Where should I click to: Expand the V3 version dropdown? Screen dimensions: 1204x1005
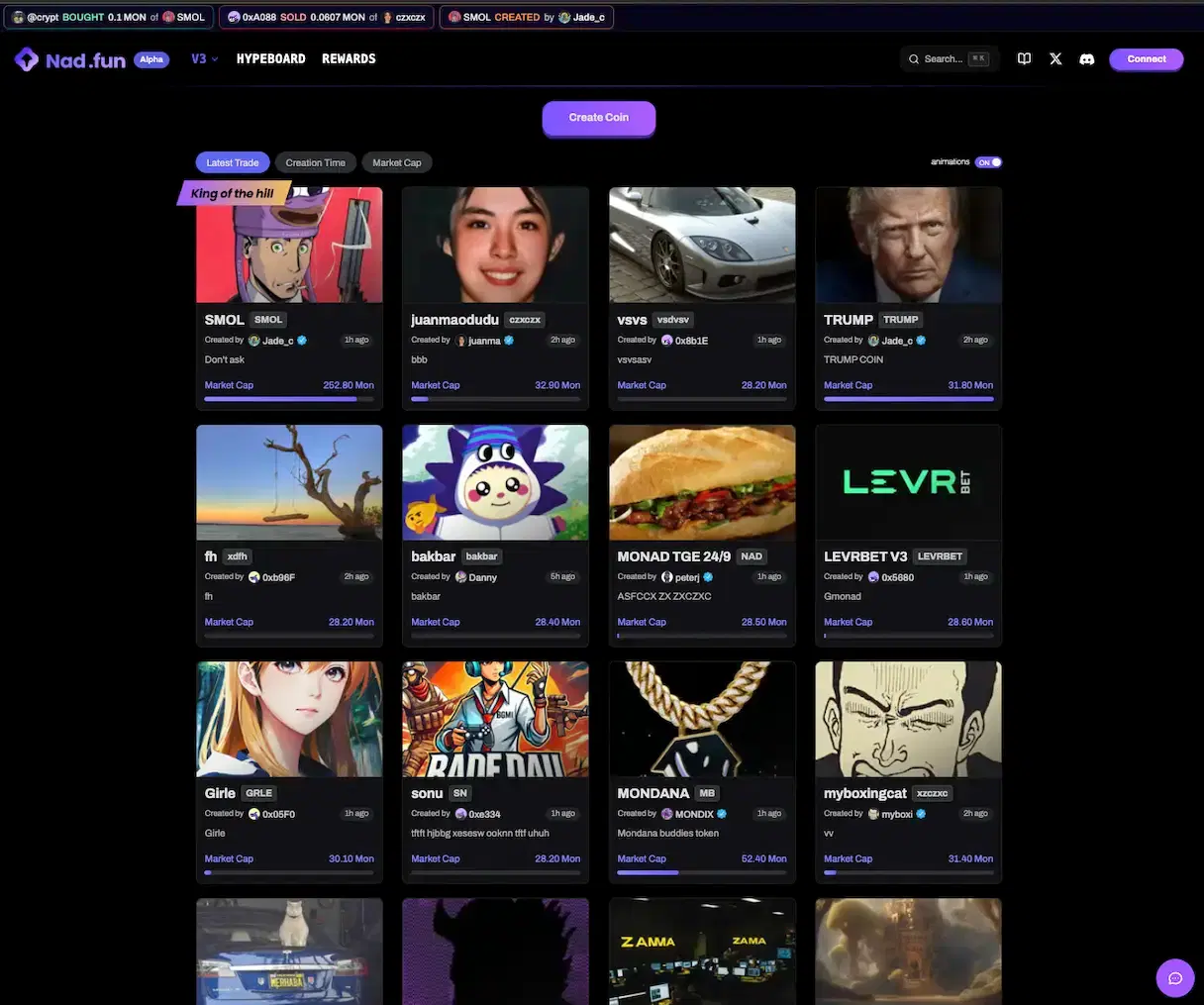point(204,59)
